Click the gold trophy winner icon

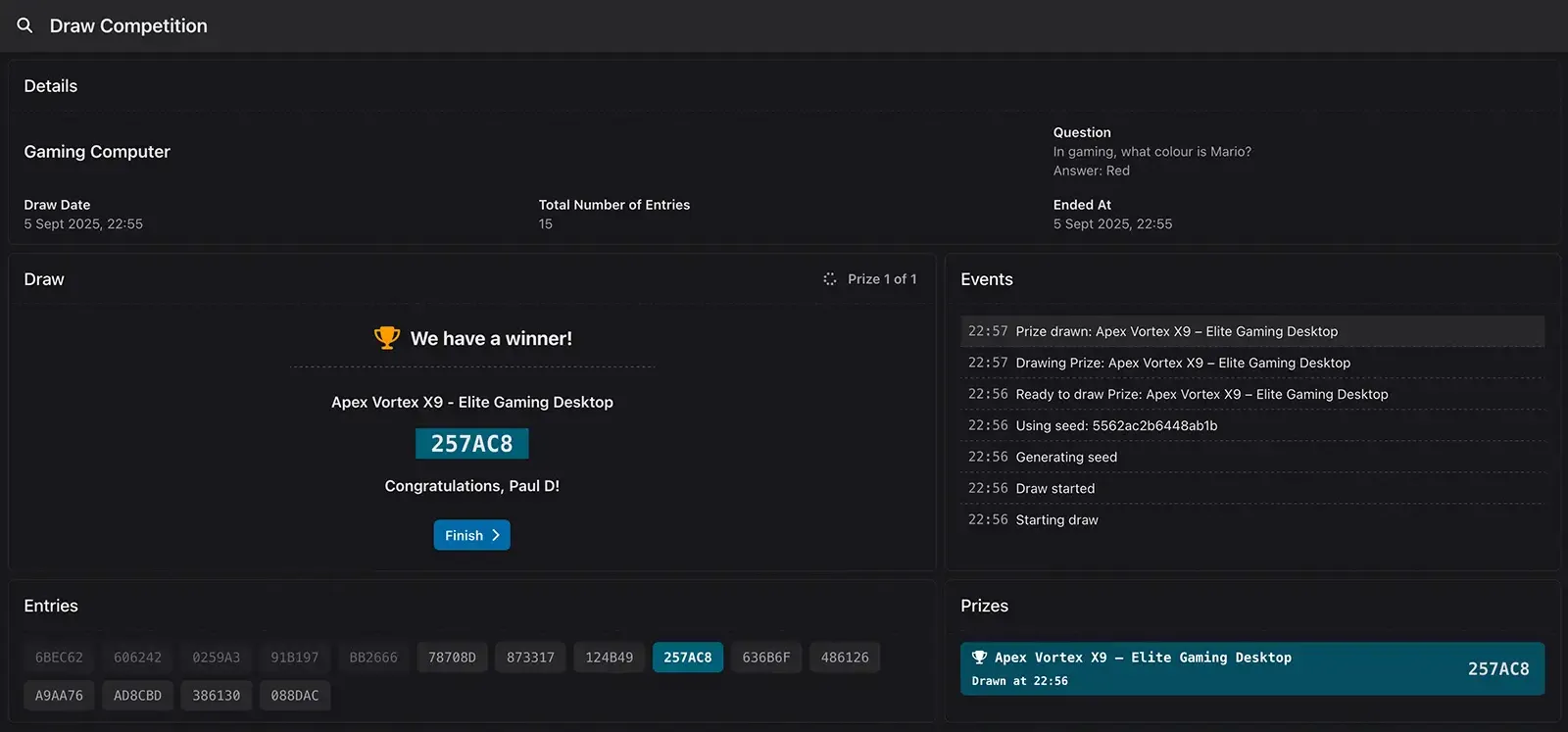[x=387, y=338]
